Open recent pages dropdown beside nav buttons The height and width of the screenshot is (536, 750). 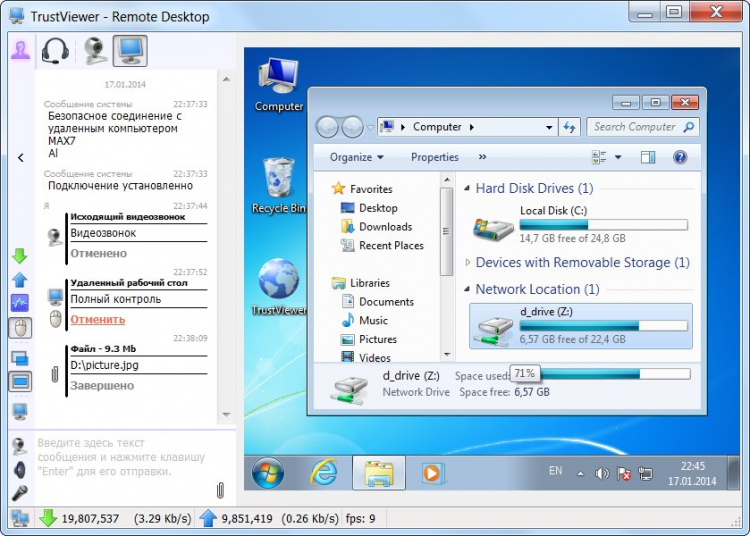click(x=370, y=128)
